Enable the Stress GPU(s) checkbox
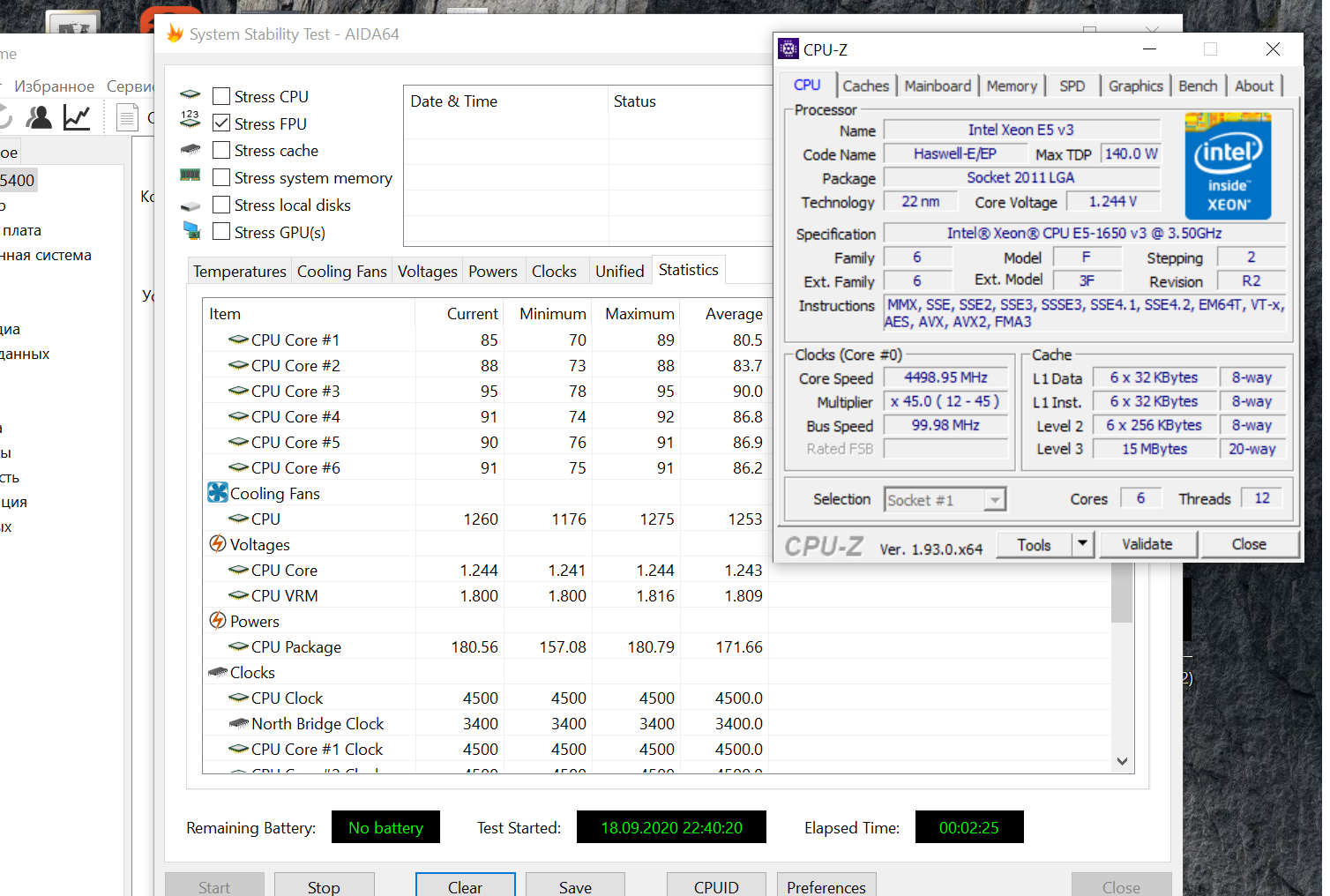The width and height of the screenshot is (1330, 896). [x=221, y=233]
